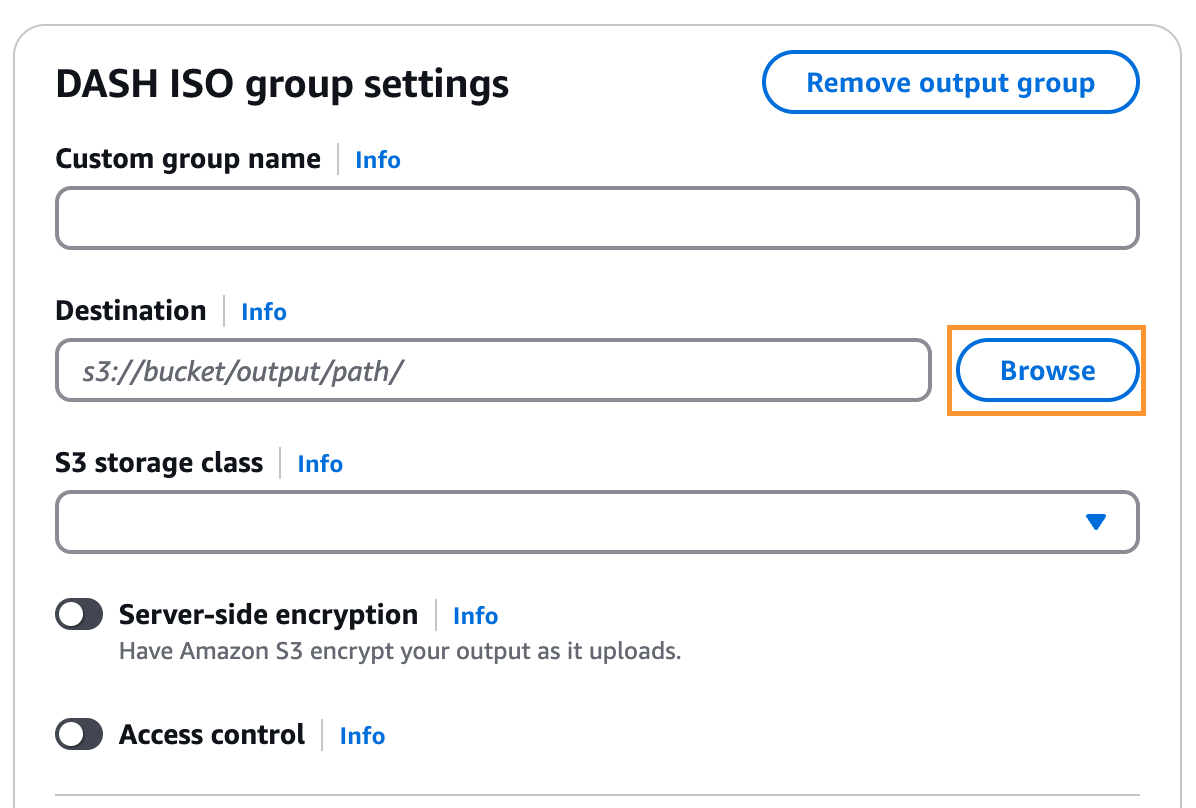Click the DASH ISO group settings heading

pos(282,83)
